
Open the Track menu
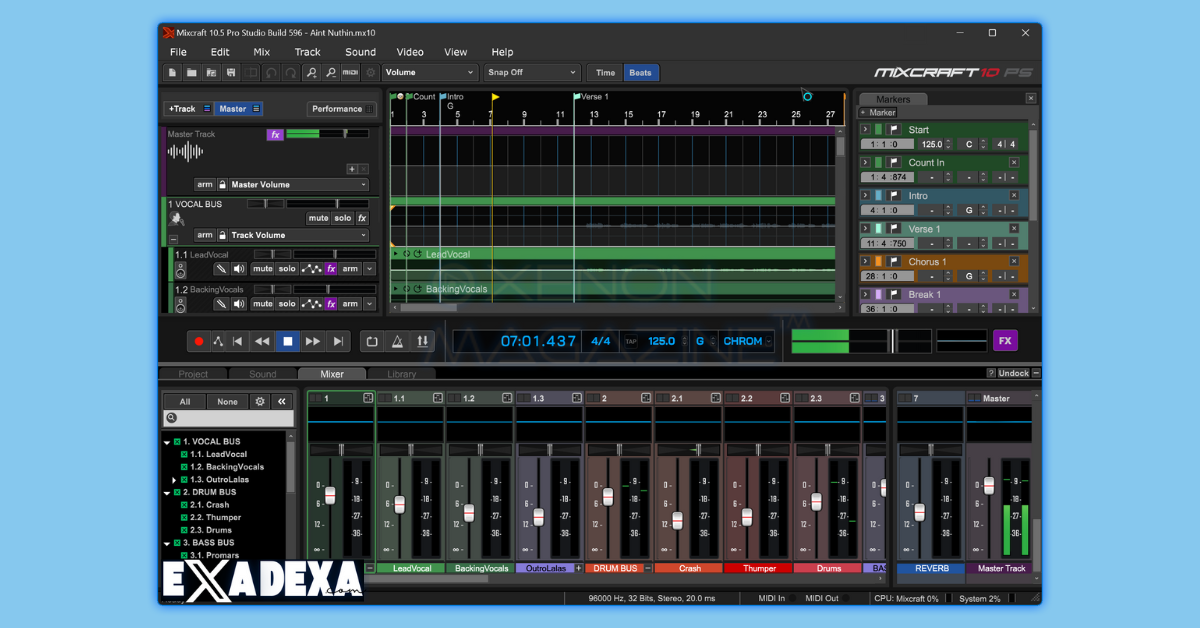(x=307, y=52)
